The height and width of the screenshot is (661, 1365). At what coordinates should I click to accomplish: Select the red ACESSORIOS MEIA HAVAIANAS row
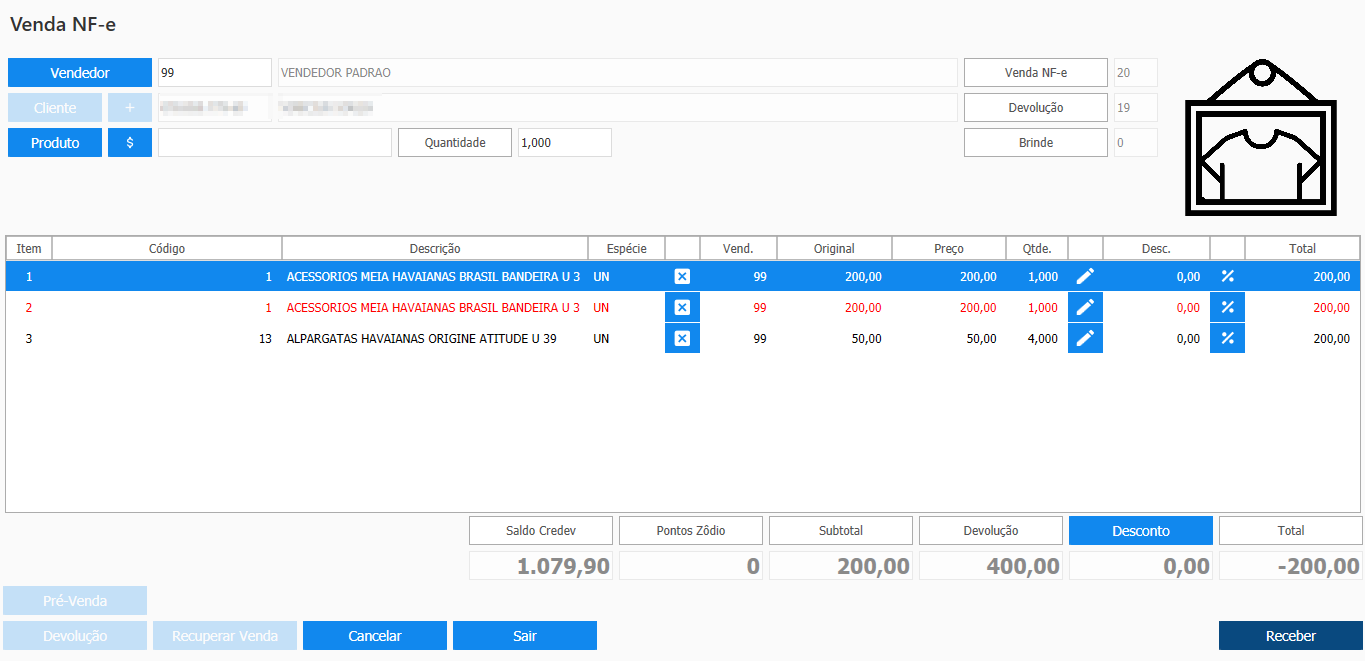(682, 308)
